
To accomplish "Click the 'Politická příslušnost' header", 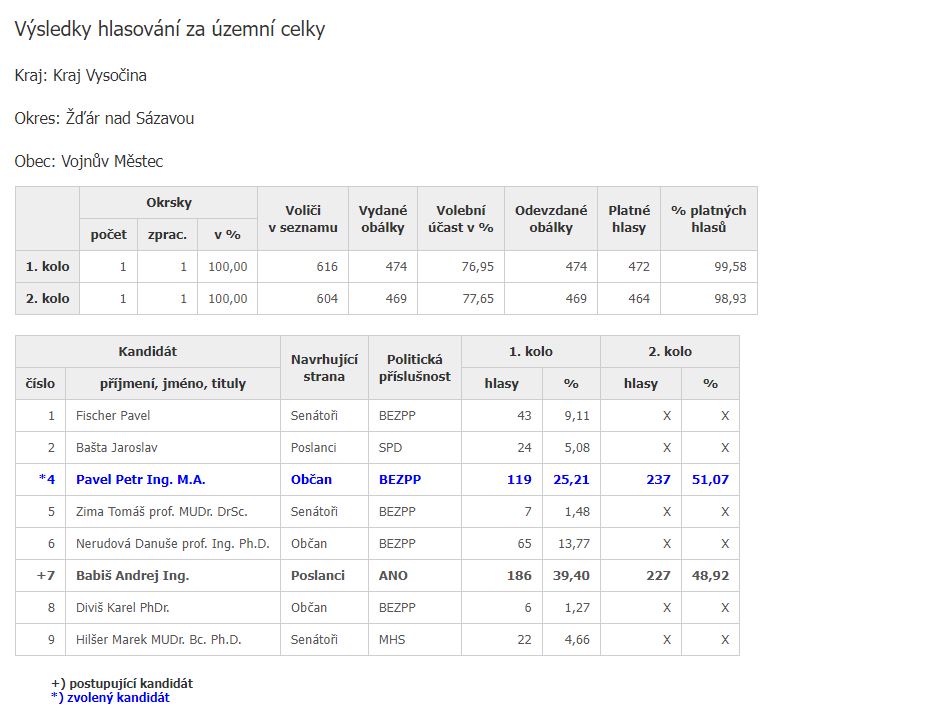I will pyautogui.click(x=414, y=368).
